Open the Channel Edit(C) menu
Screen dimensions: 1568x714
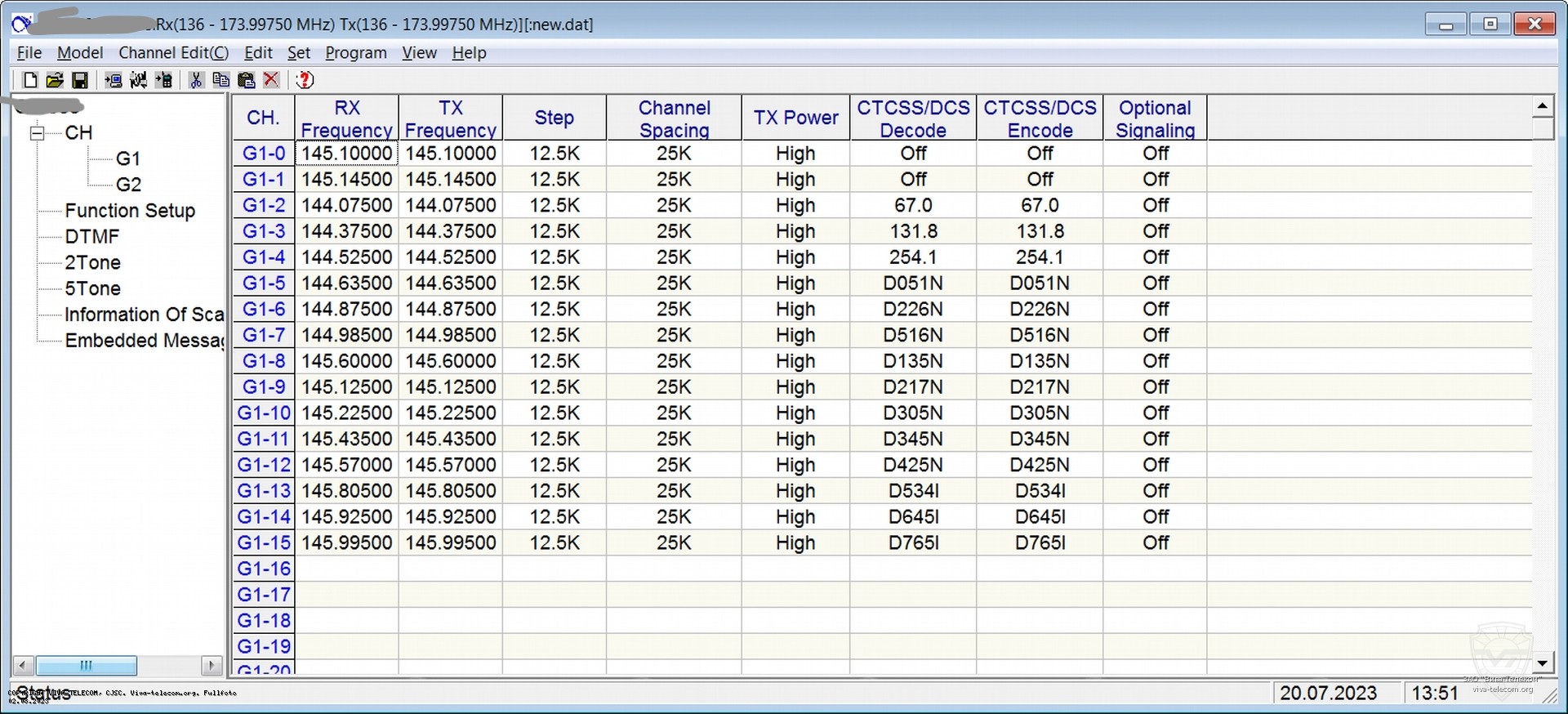click(173, 53)
